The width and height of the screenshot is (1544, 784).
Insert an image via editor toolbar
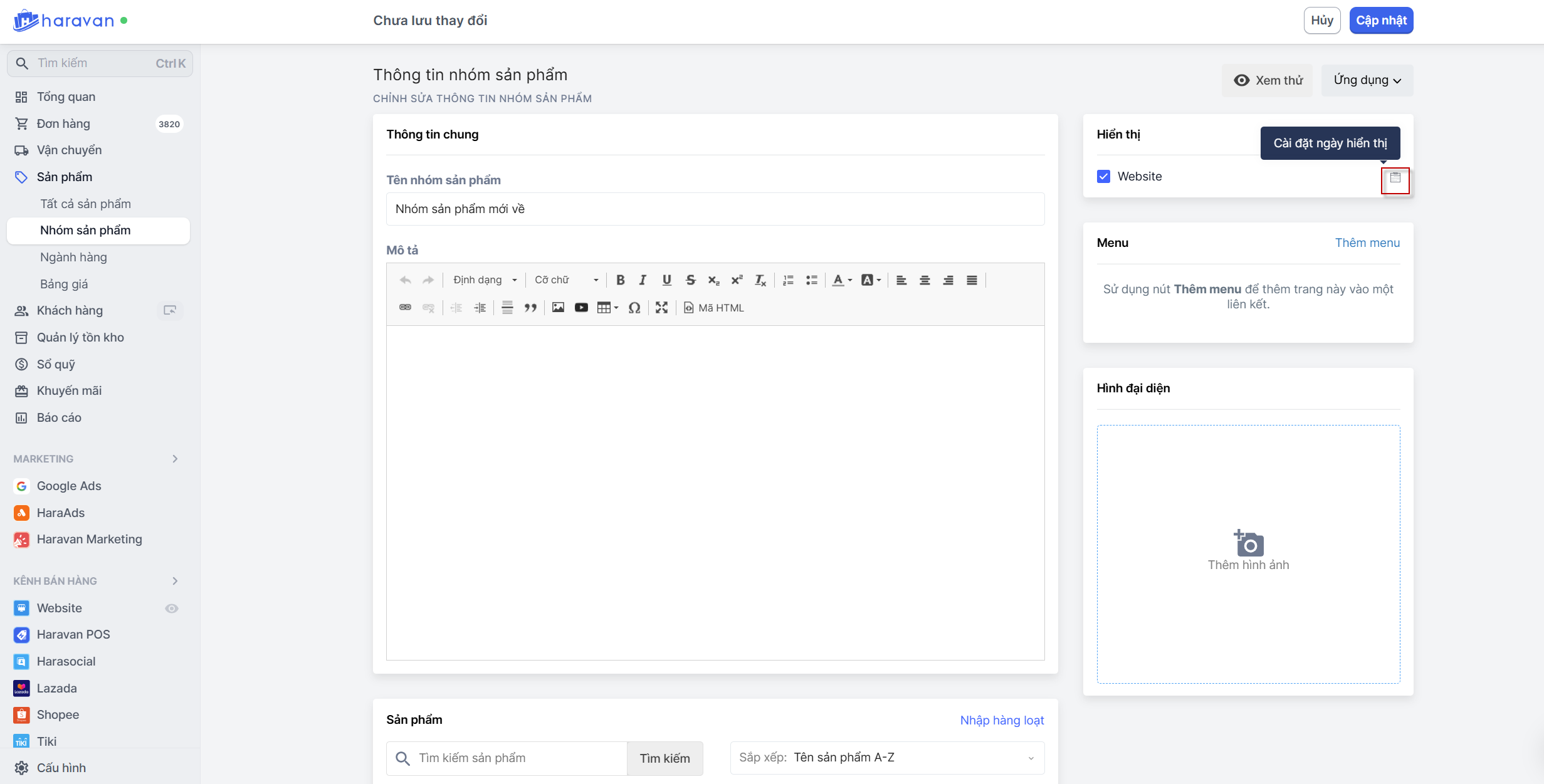pyautogui.click(x=558, y=308)
